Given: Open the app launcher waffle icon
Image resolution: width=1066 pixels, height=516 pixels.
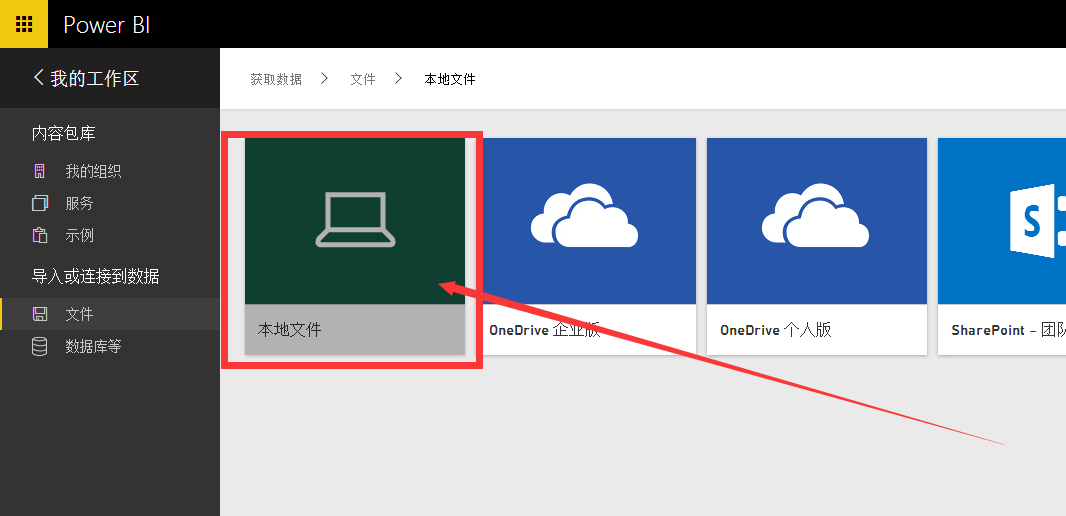Looking at the screenshot, I should (24, 24).
